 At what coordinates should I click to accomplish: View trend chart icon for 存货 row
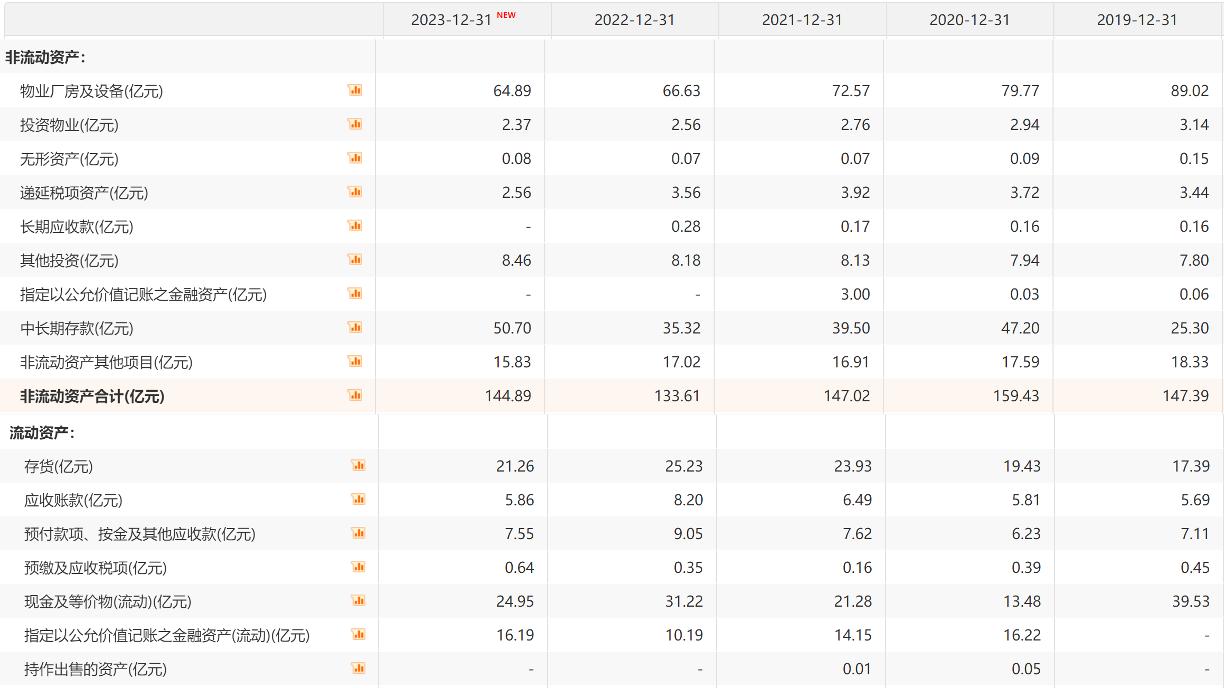pos(359,466)
